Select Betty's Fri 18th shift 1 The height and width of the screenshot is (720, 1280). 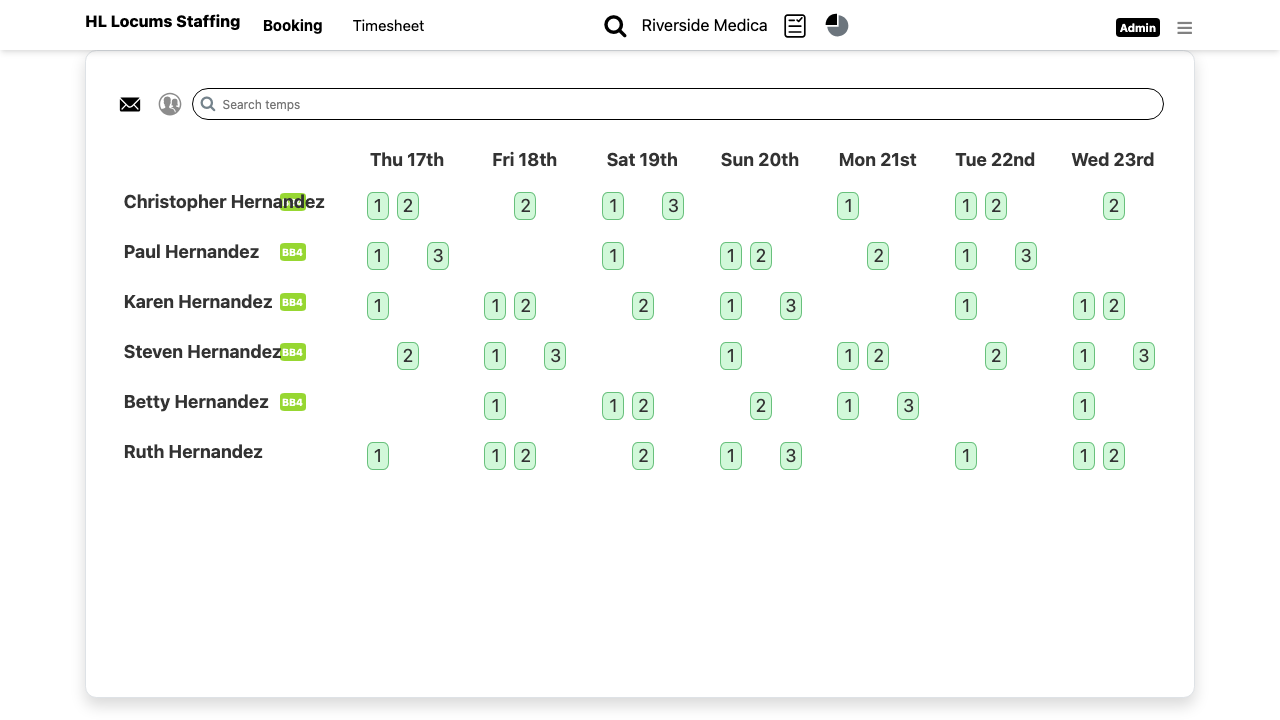(495, 406)
